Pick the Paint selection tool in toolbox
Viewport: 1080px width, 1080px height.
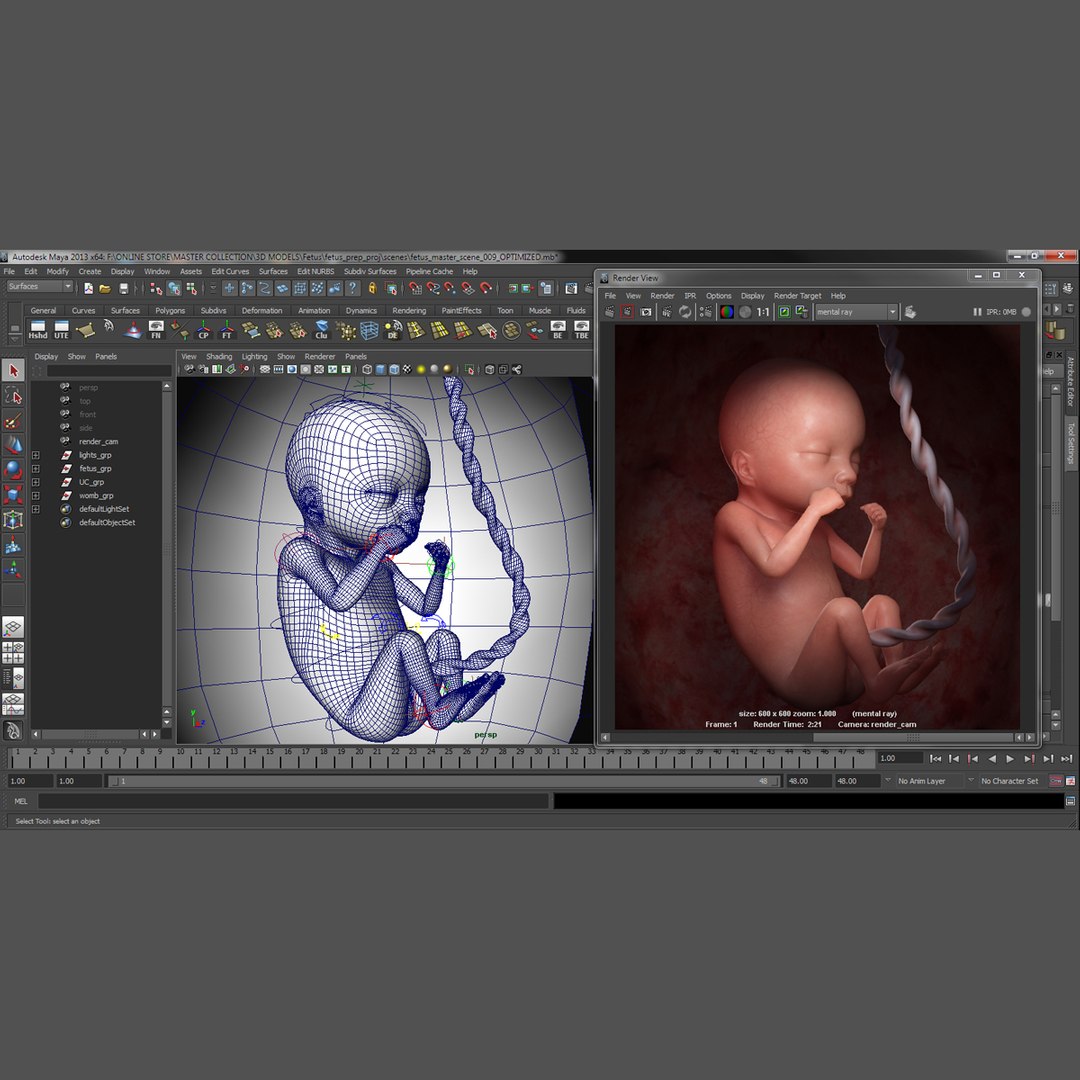[x=13, y=420]
